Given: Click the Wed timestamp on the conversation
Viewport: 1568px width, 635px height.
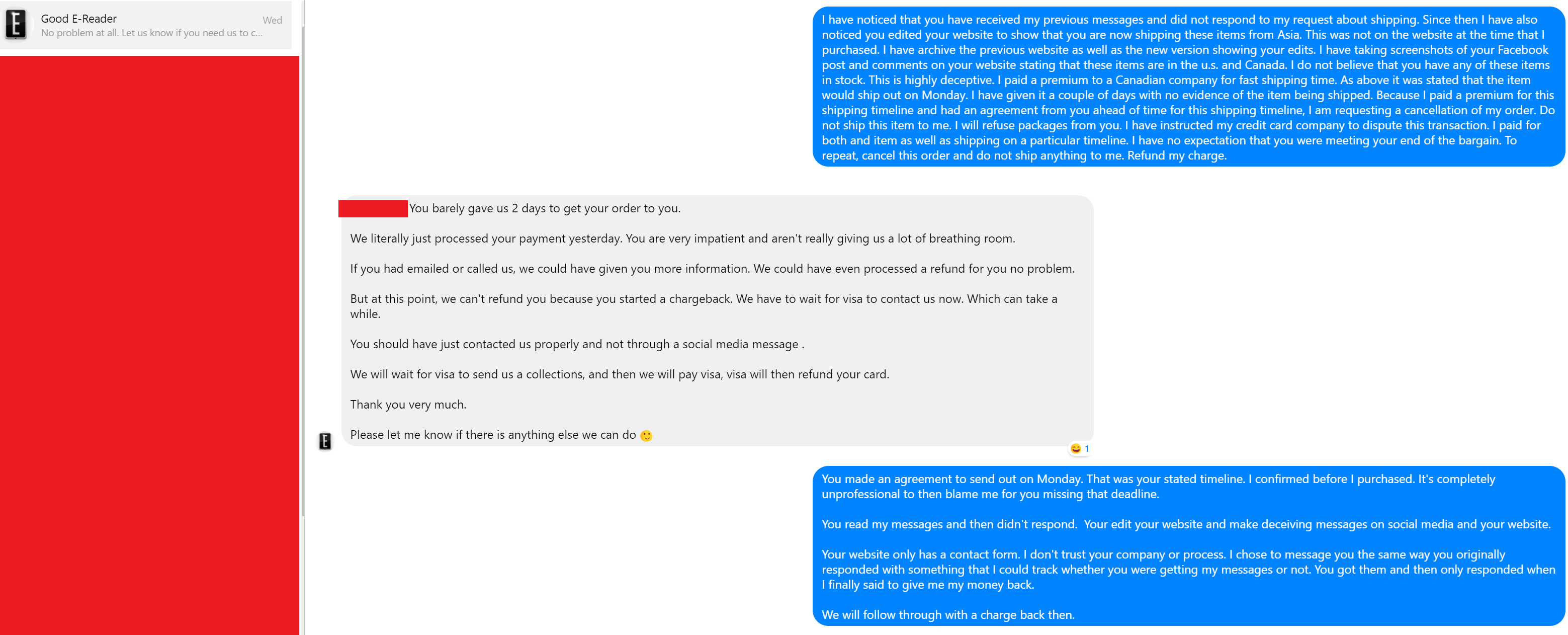Looking at the screenshot, I should point(272,20).
